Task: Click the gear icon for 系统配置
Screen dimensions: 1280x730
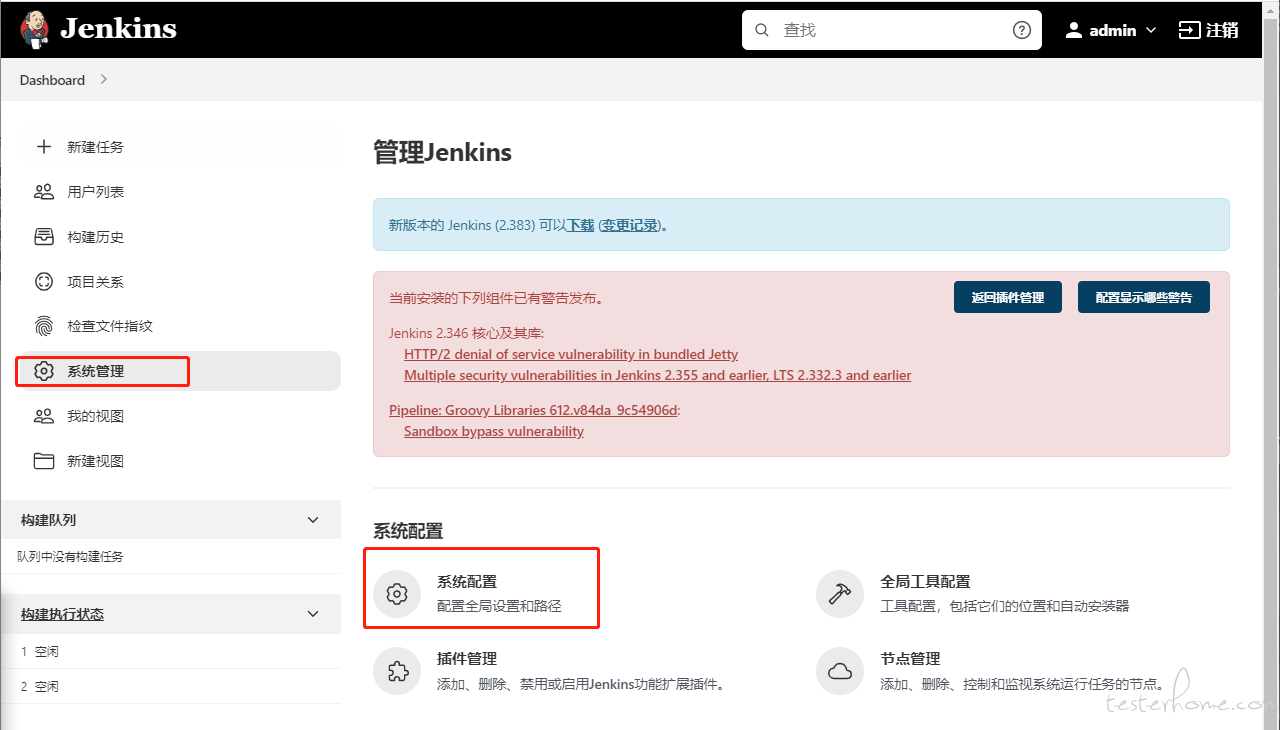Action: 397,594
